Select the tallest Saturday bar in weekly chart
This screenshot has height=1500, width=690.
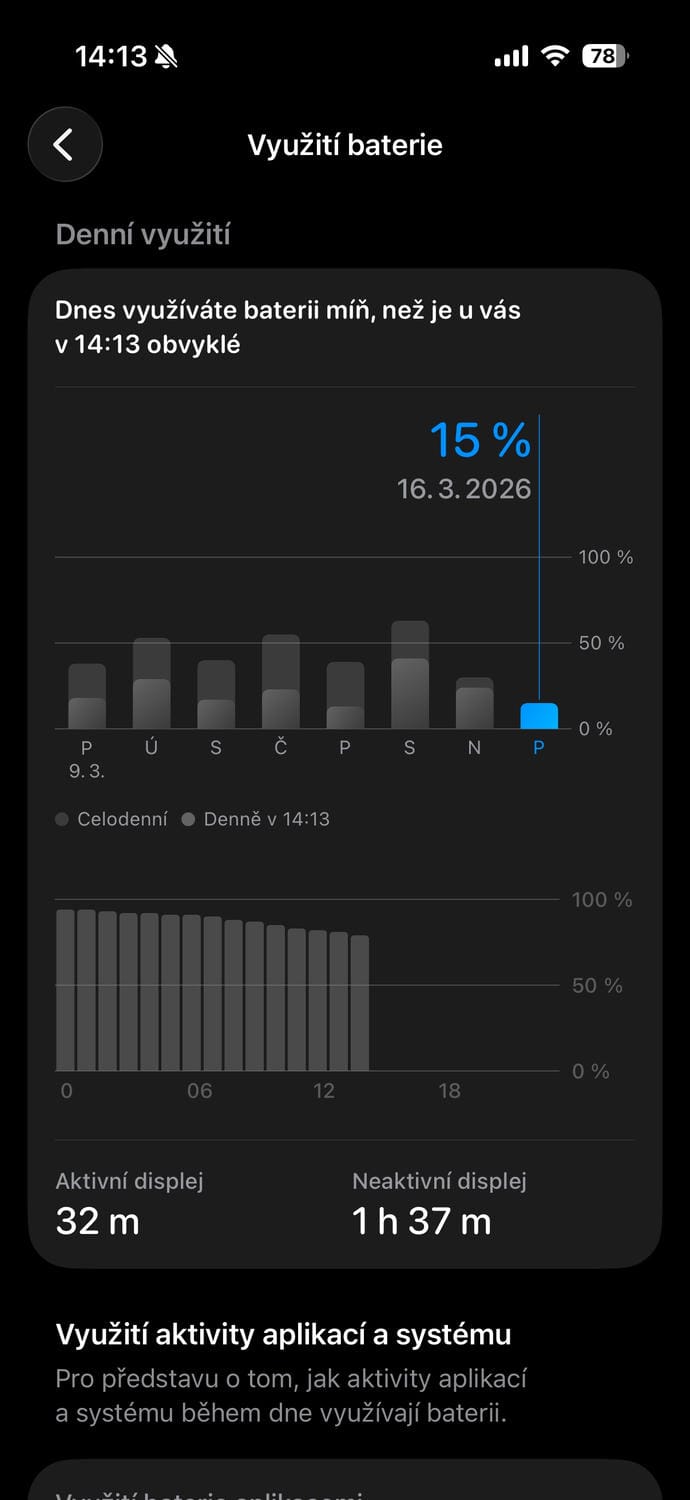tap(409, 675)
